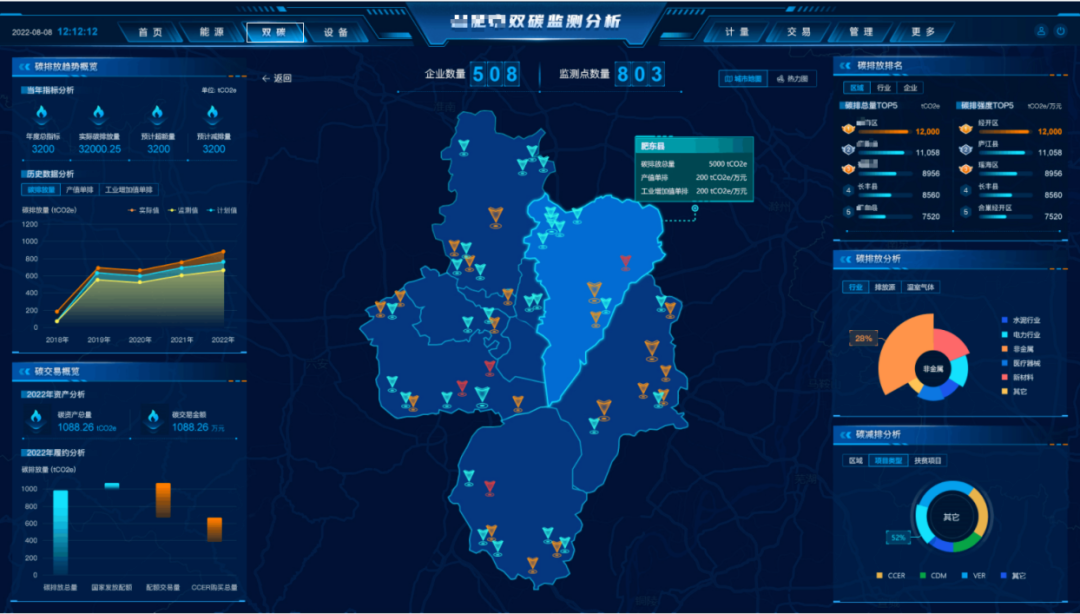Screen dimensions: 1080x614
Task: Click the 返回 back link
Action: pyautogui.click(x=276, y=78)
